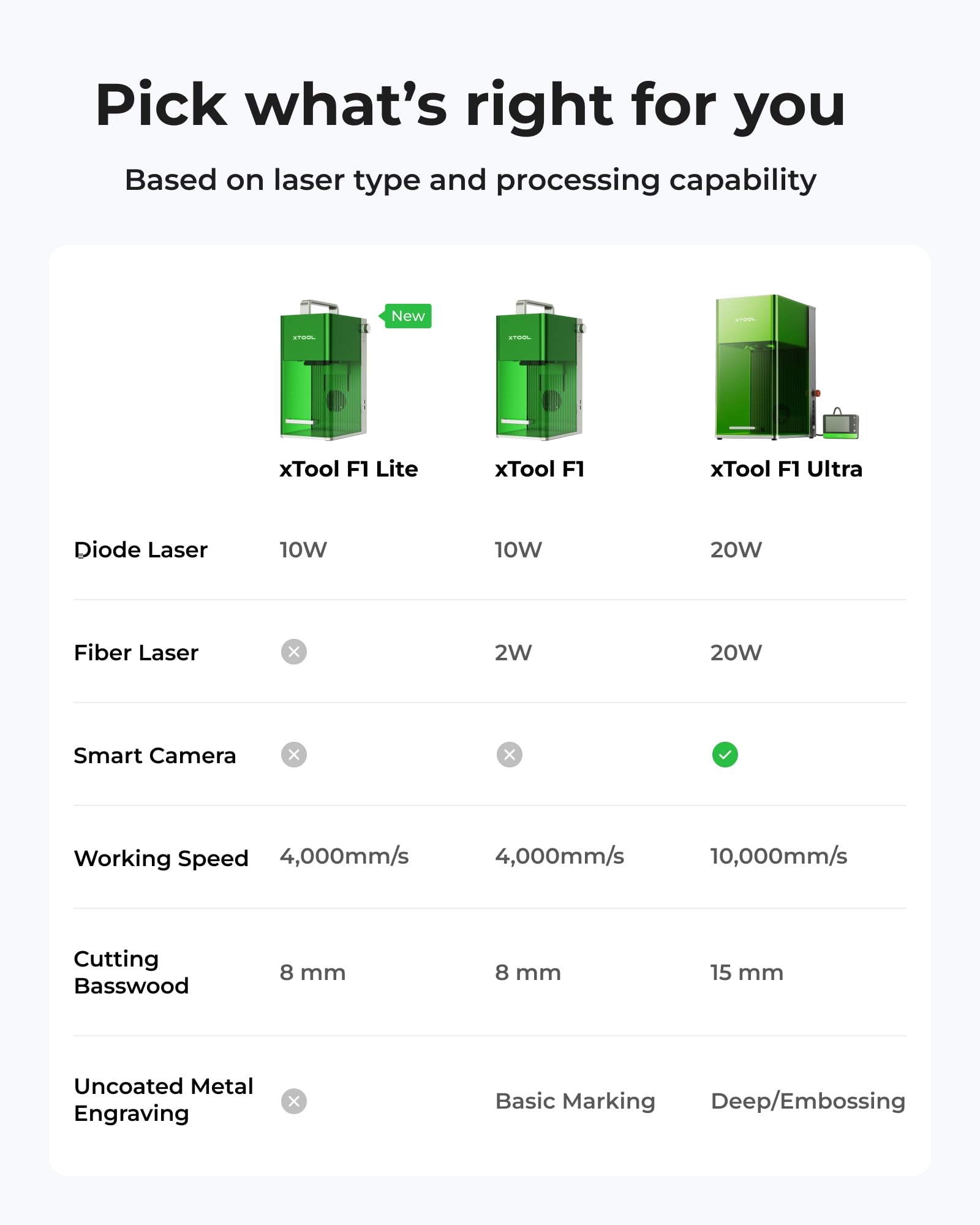
Task: Click the green New badge
Action: pos(407,316)
